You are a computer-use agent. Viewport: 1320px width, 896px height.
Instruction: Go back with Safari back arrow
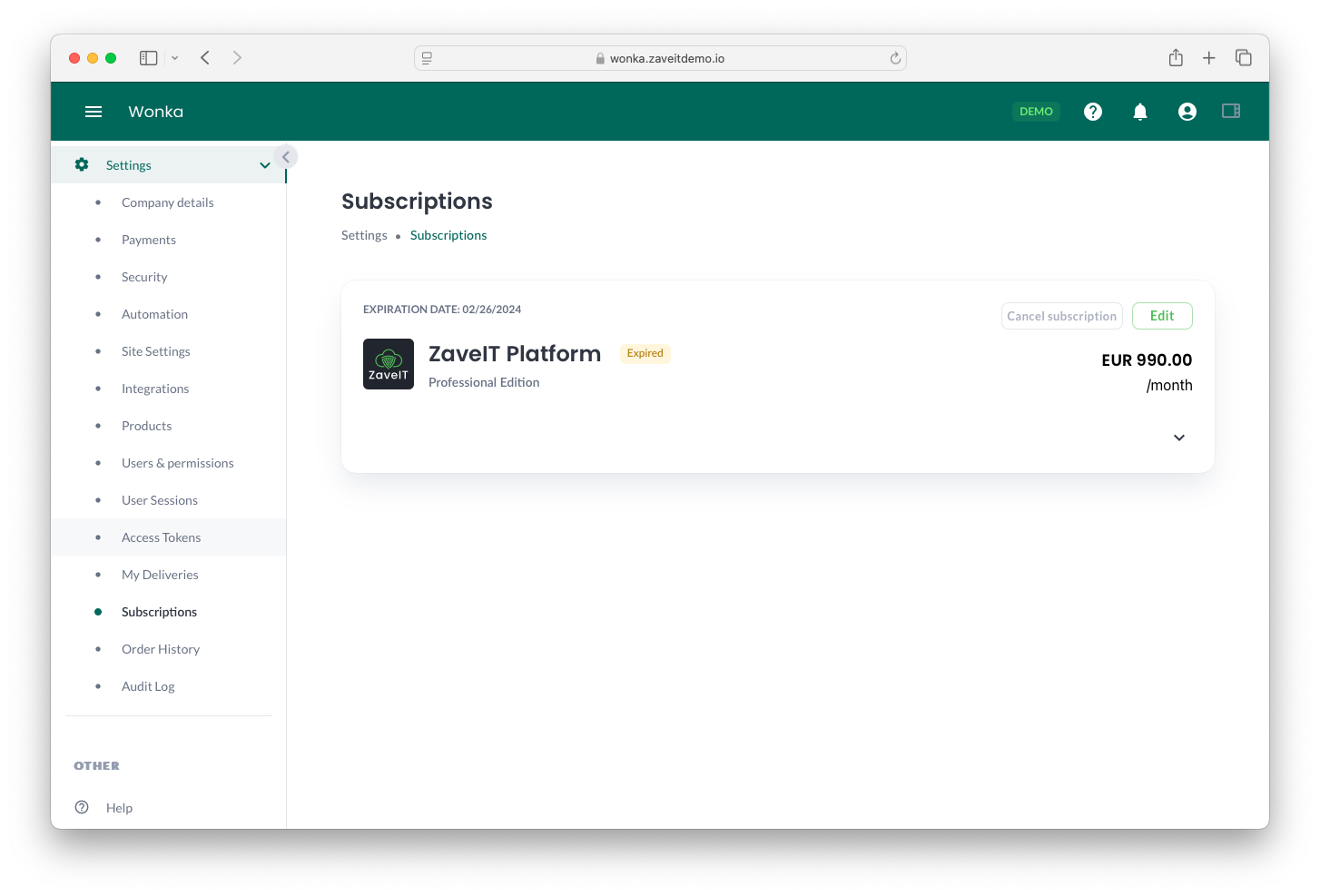tap(205, 58)
